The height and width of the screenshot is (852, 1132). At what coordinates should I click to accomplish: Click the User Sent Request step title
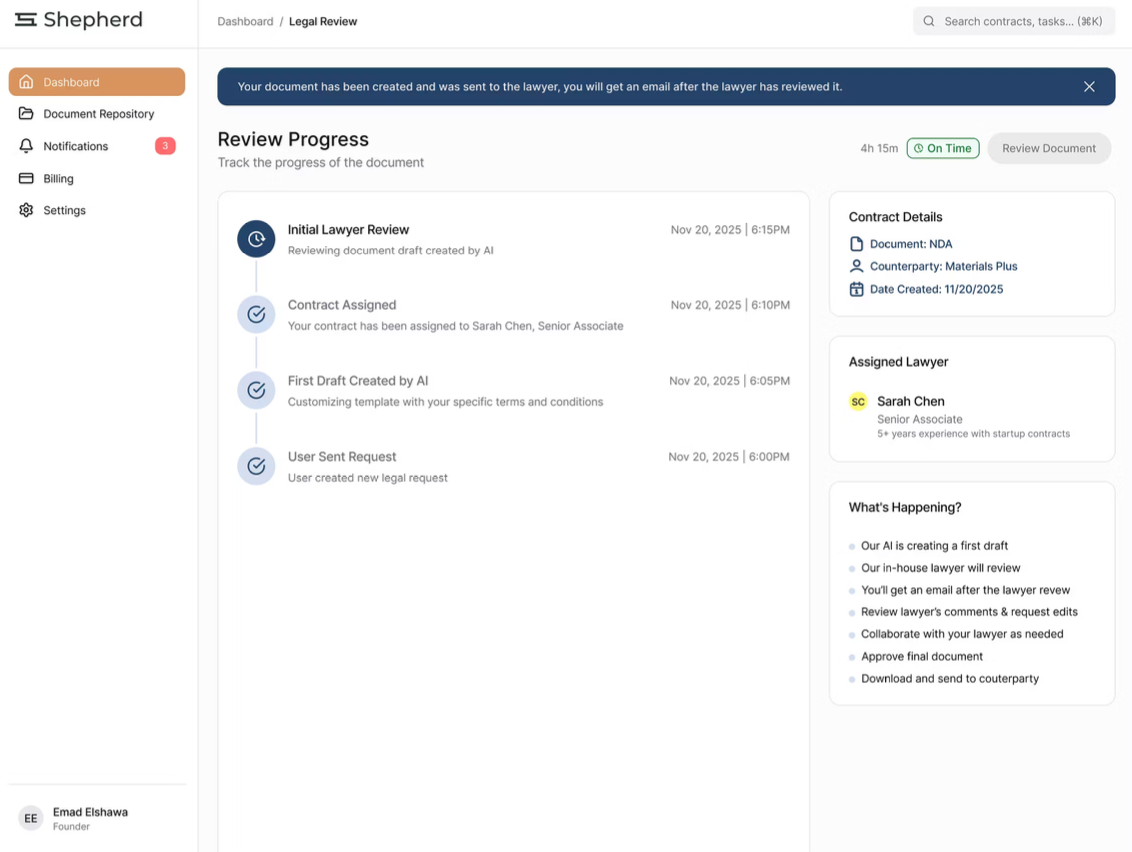[x=341, y=456]
